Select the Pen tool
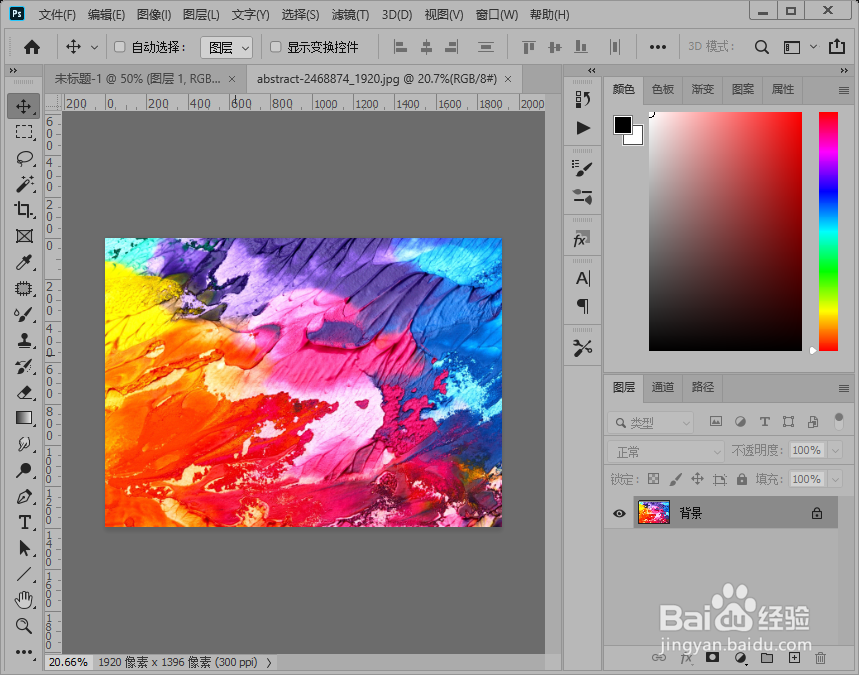 point(24,496)
